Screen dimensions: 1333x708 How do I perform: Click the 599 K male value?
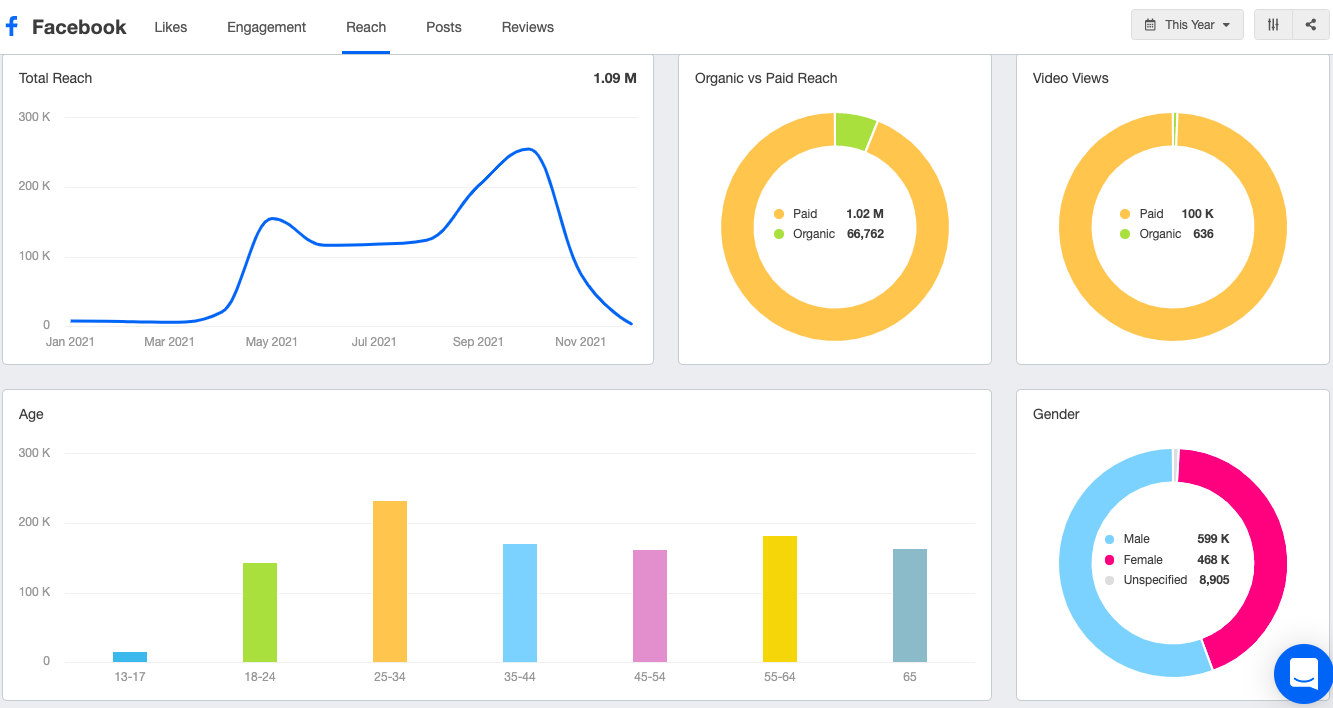(x=1214, y=539)
